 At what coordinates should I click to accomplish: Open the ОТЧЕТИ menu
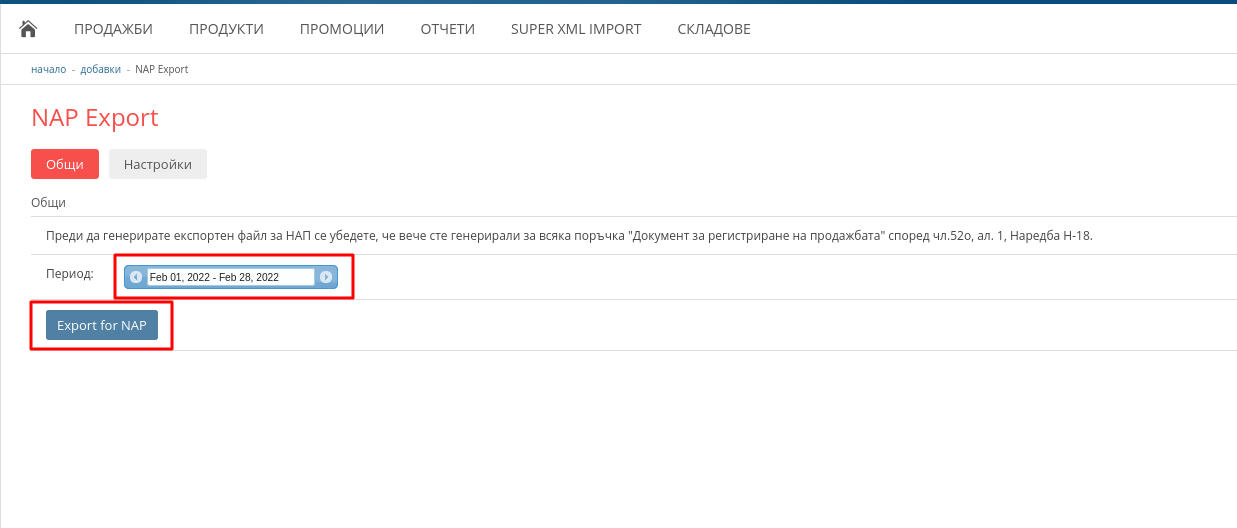pos(447,29)
